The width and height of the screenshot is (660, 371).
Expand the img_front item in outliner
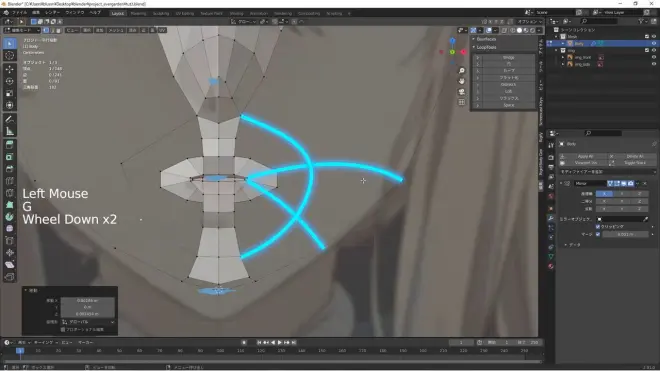pyautogui.click(x=563, y=57)
